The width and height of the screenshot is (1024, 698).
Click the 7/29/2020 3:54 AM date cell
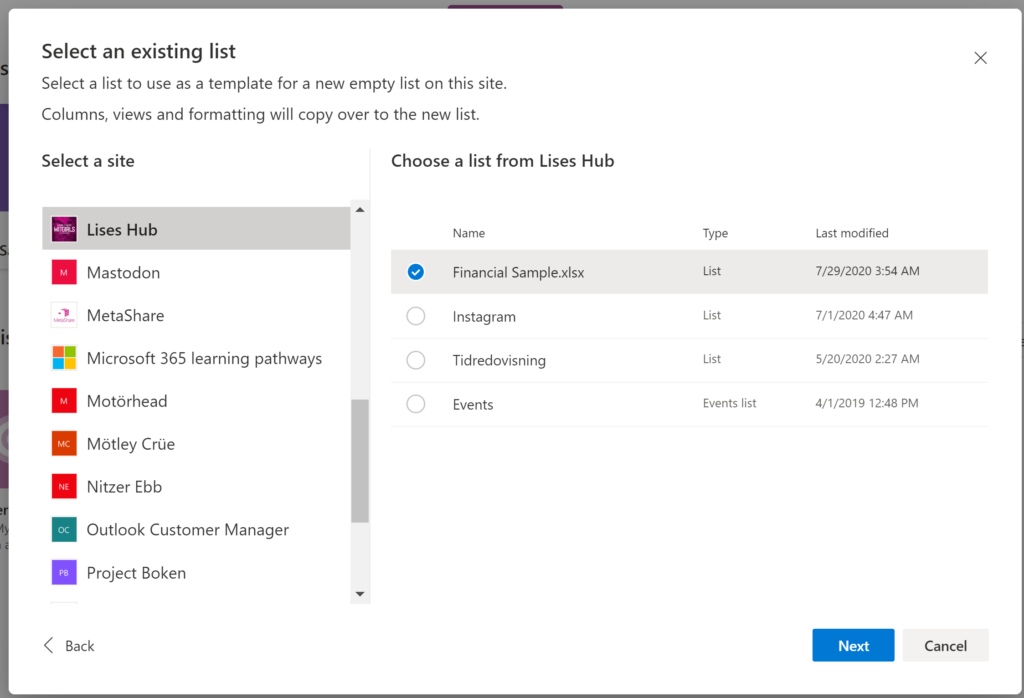[x=867, y=270]
